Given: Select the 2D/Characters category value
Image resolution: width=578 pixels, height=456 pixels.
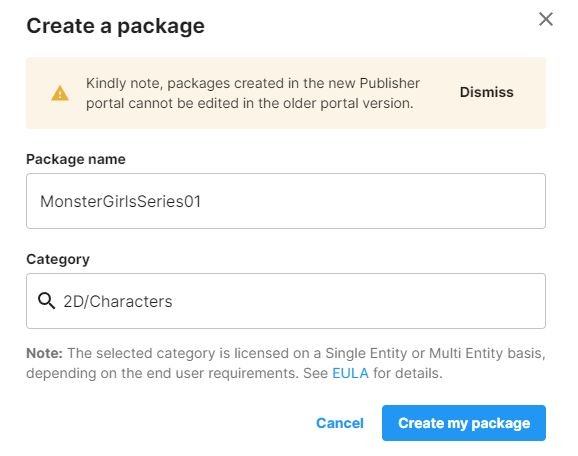Looking at the screenshot, I should tap(118, 302).
